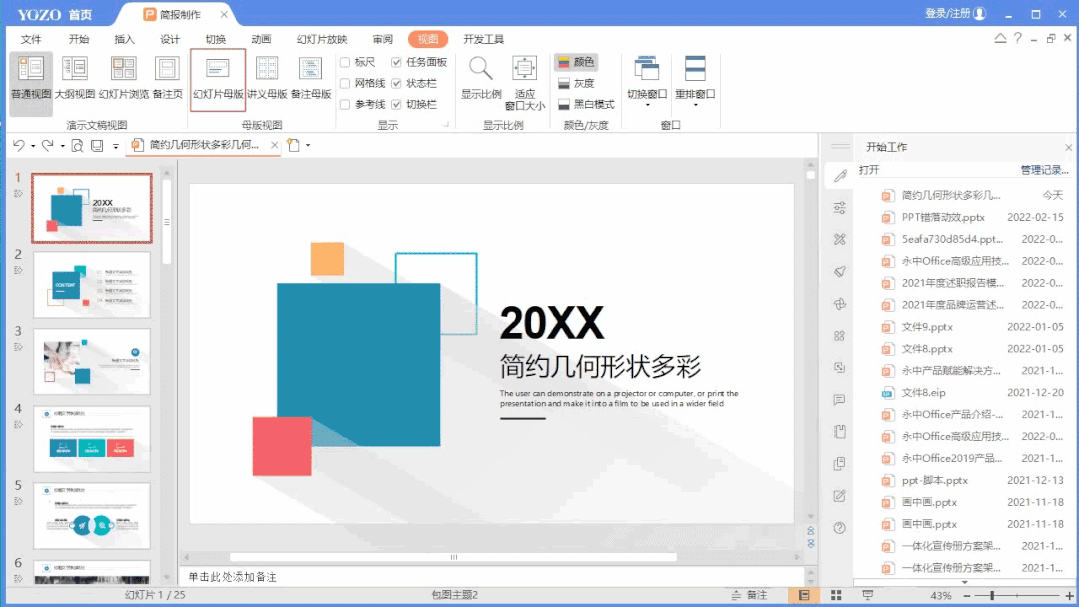Screen dimensions: 1079x607
Task: Click the zoom out minus button
Action: pos(967,595)
